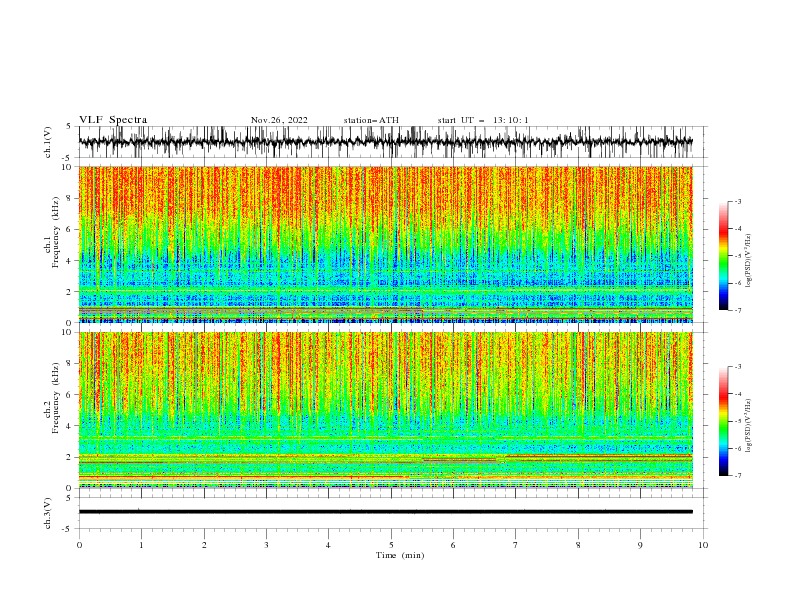Viewport: 792px width, 612px height.
Task: Click the ch.1 spectrogram color scale bar
Action: 723,256
